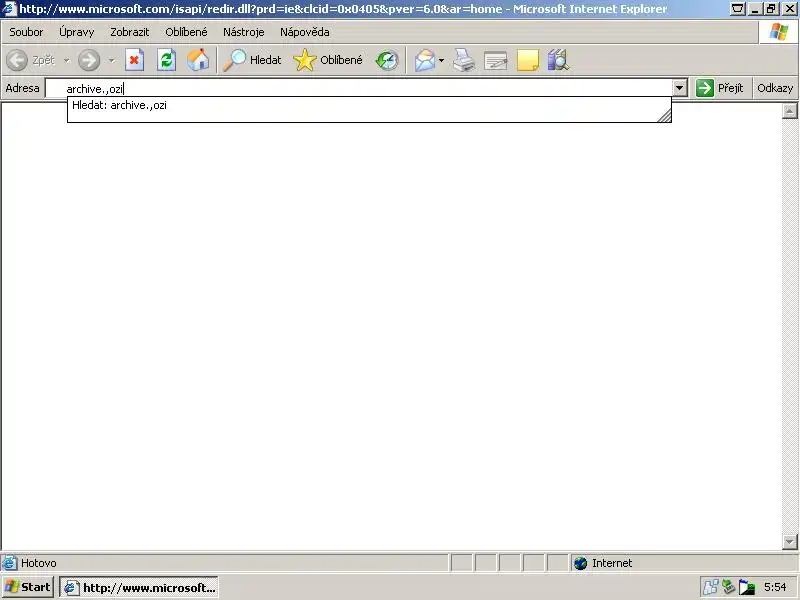Screen dimensions: 800x600
Task: Expand the address bar dropdown arrow
Action: 679,88
